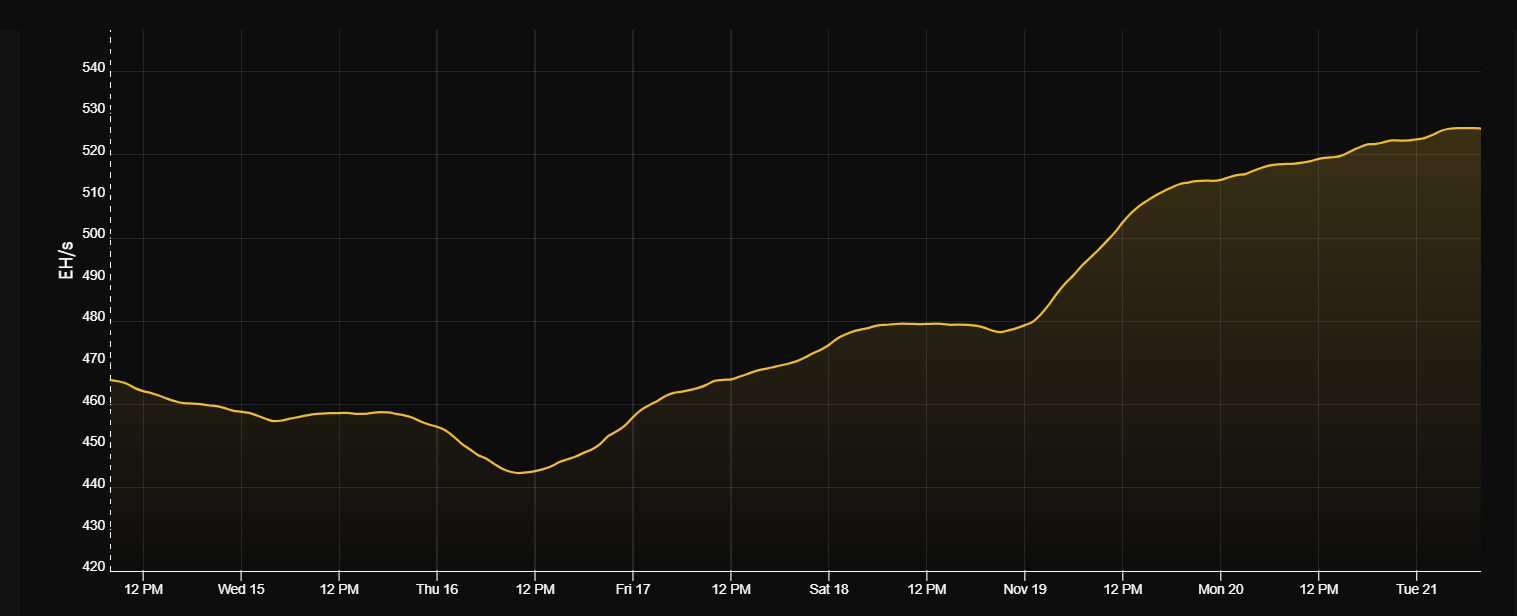Click the 470 y-axis label
Screen dimensions: 1517x616
coord(93,359)
